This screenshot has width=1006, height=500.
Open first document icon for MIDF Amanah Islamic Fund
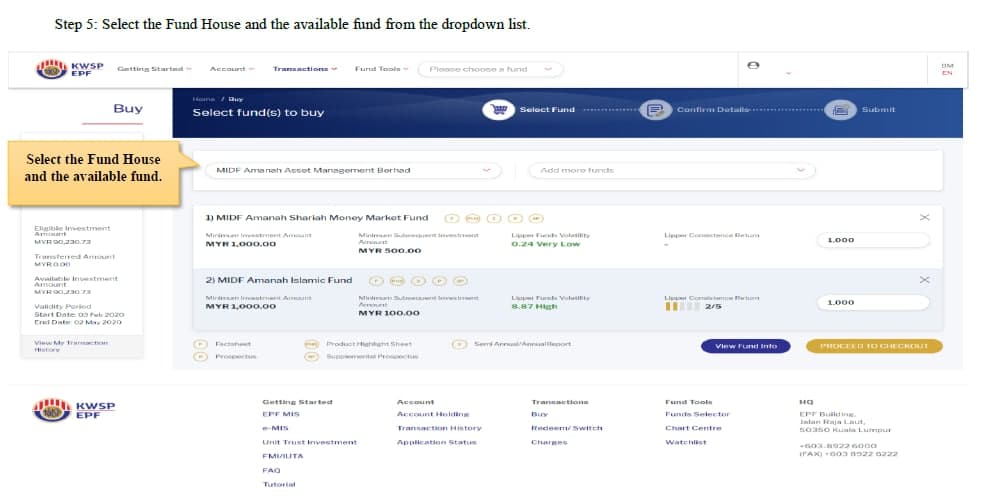pos(377,280)
